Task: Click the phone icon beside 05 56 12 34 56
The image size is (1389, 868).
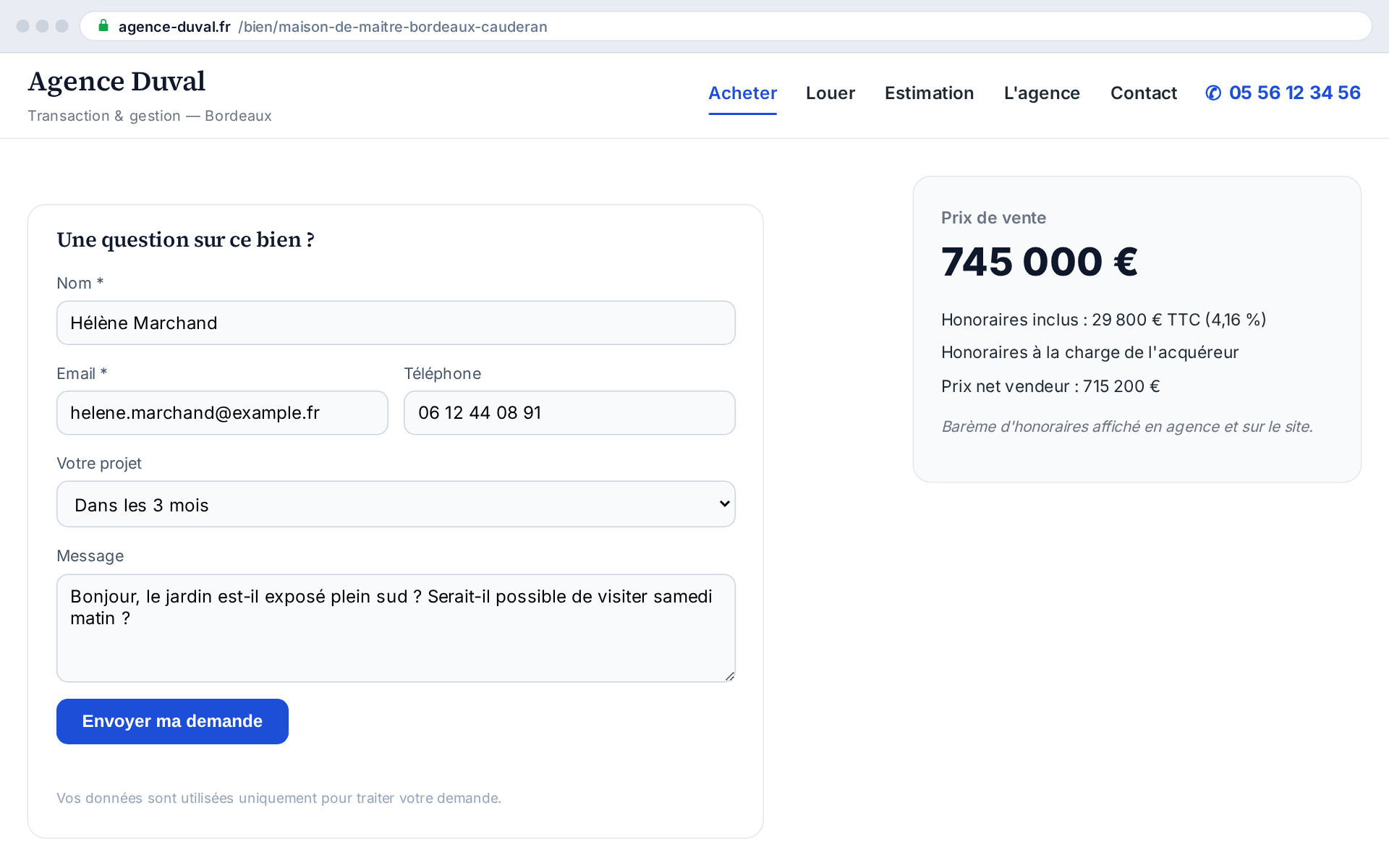Action: point(1213,93)
